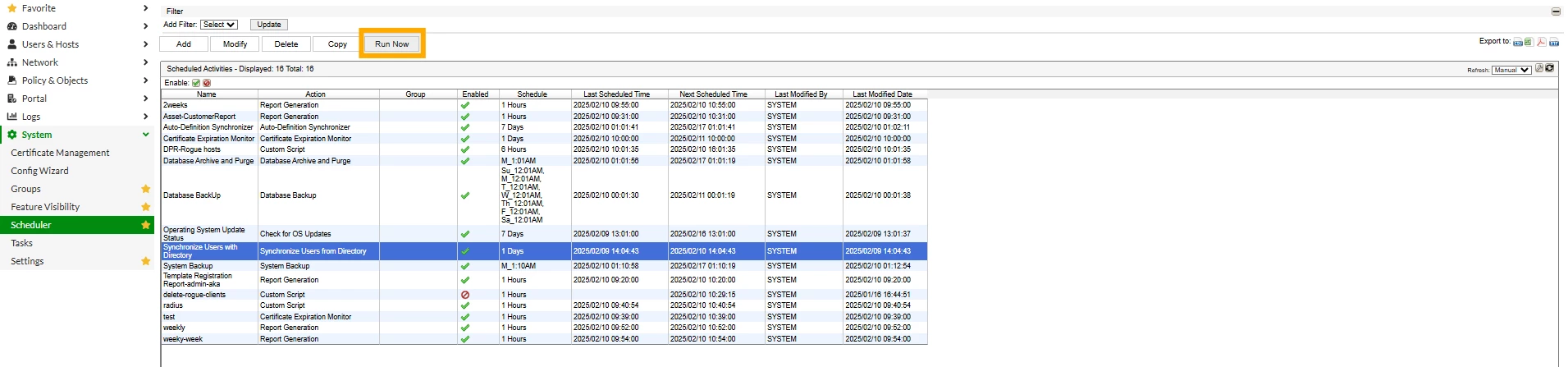Click the Portal icon in sidebar

point(12,99)
